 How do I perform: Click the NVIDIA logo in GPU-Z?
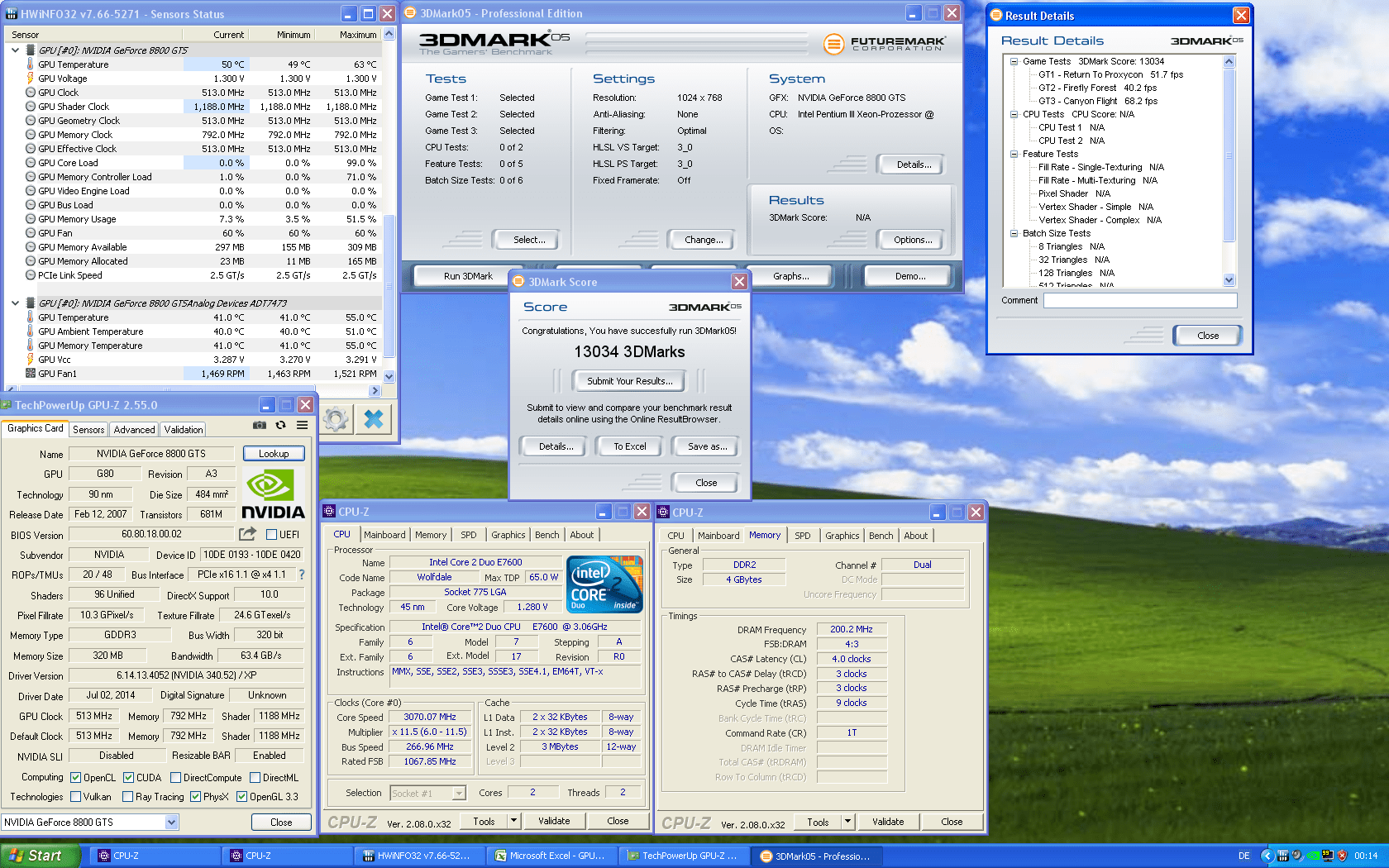pyautogui.click(x=273, y=494)
